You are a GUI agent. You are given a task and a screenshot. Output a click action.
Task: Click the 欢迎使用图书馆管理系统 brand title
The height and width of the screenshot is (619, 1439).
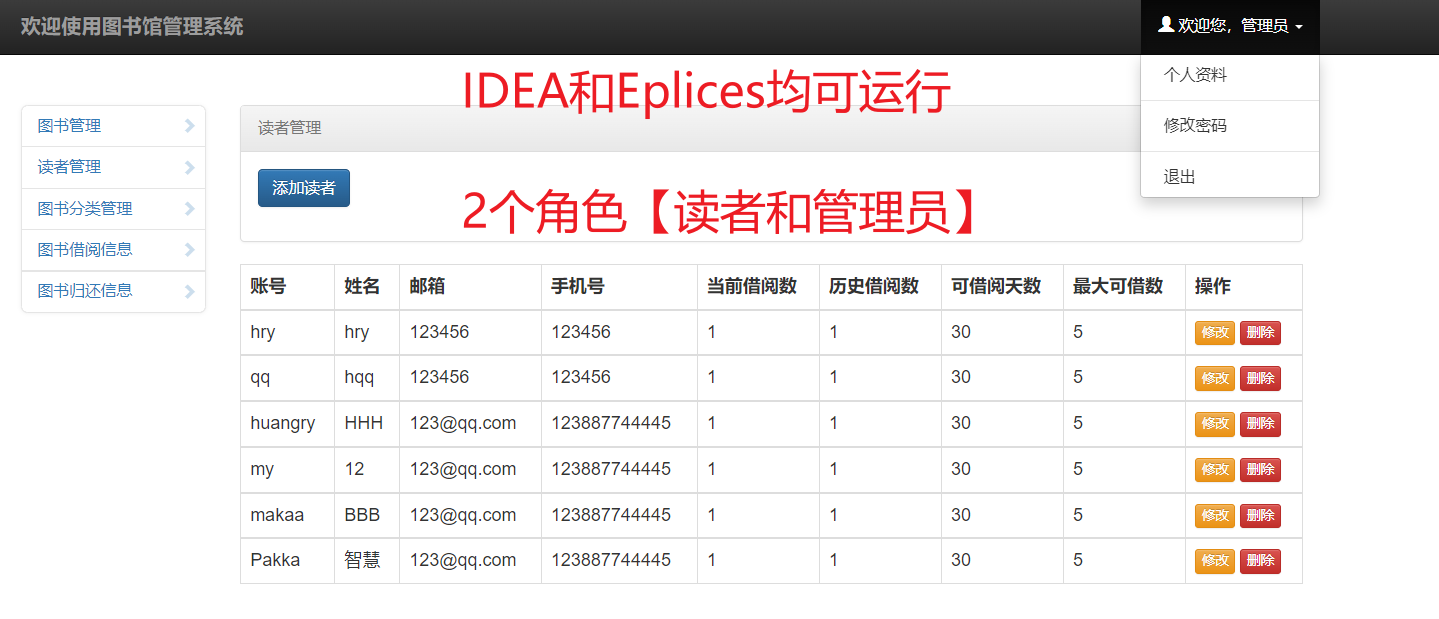click(132, 26)
